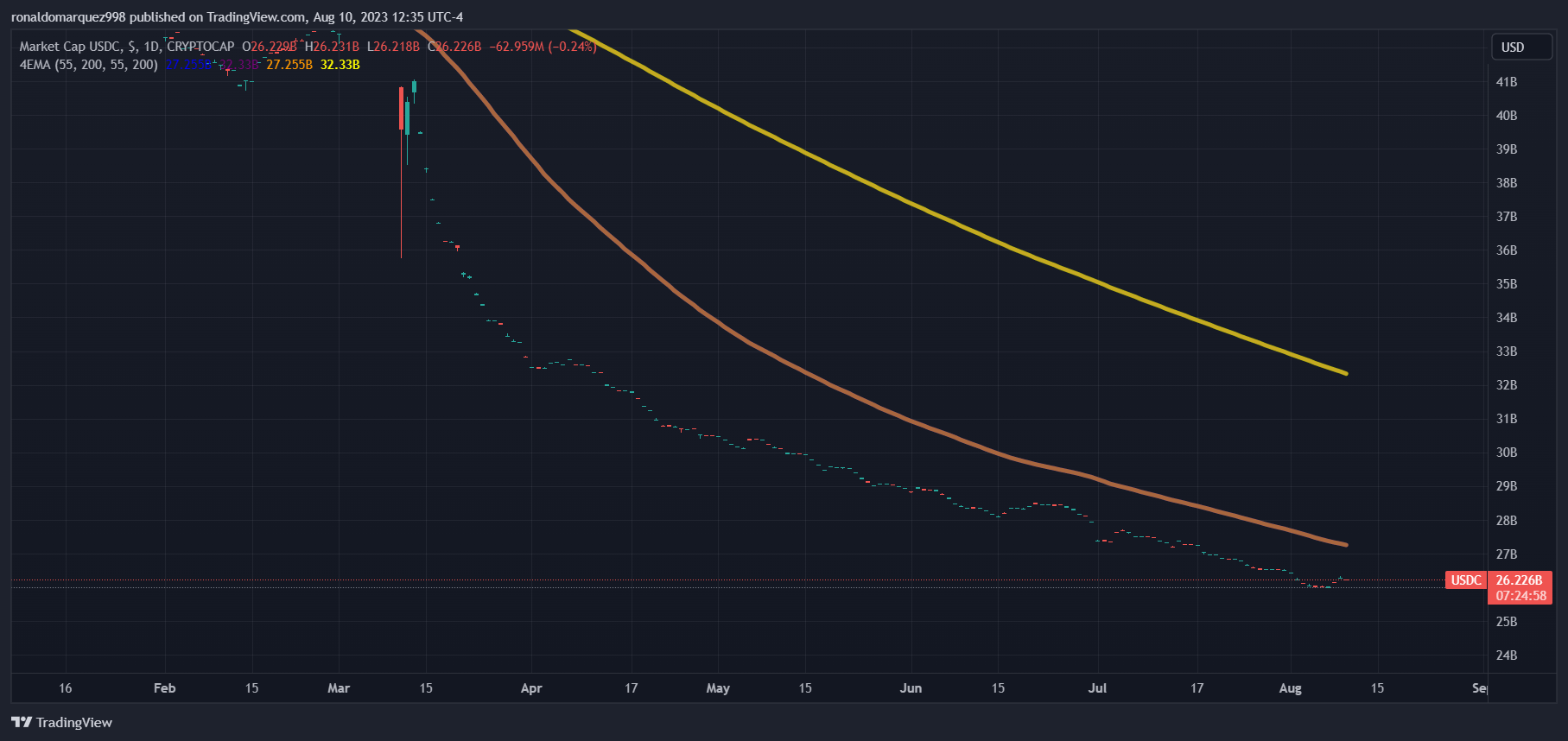Click the 28B price axis label
The image size is (1568, 741).
[x=1507, y=521]
